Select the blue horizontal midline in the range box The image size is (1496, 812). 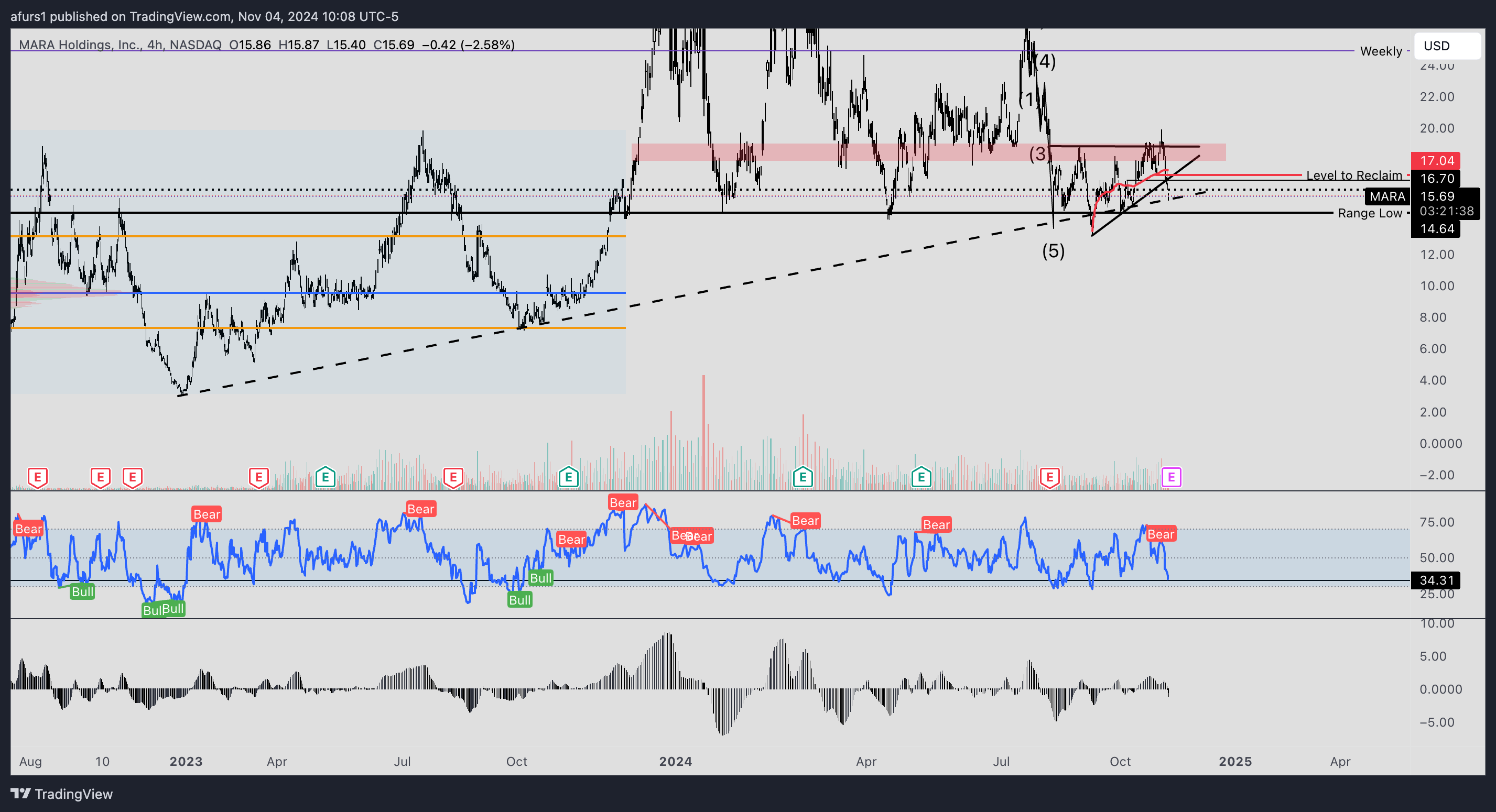pos(318,292)
